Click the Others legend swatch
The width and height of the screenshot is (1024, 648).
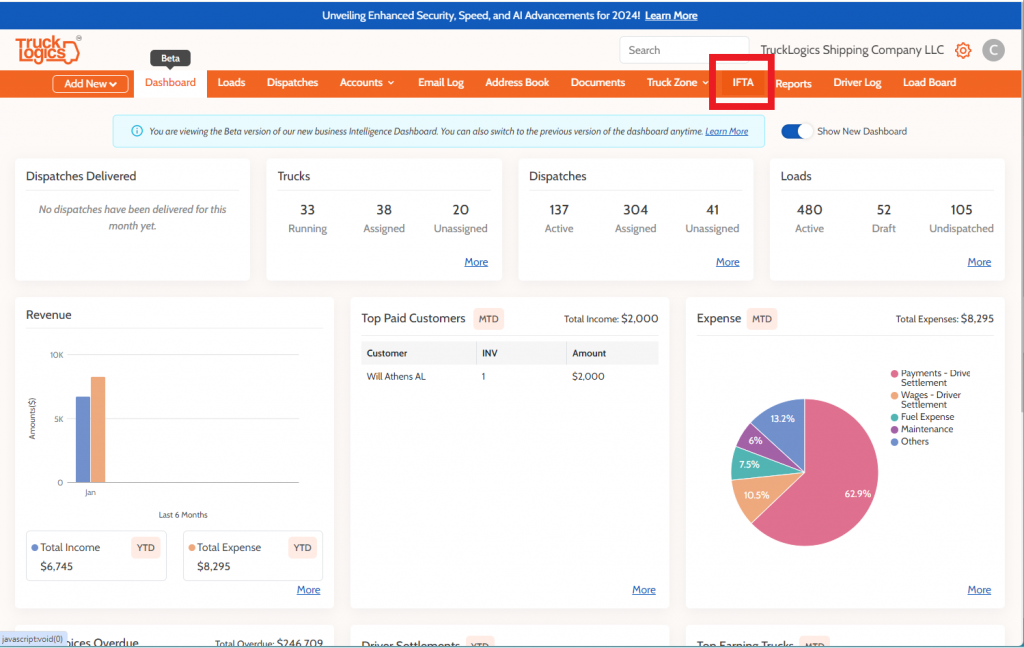[894, 442]
